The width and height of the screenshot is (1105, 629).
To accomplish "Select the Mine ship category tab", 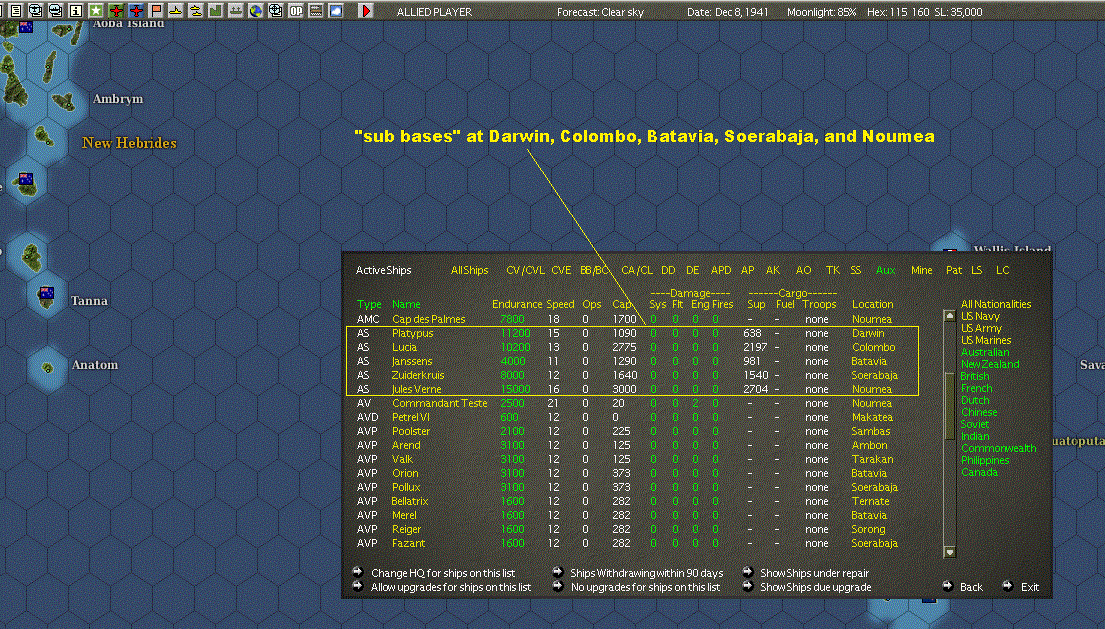I will coord(921,270).
